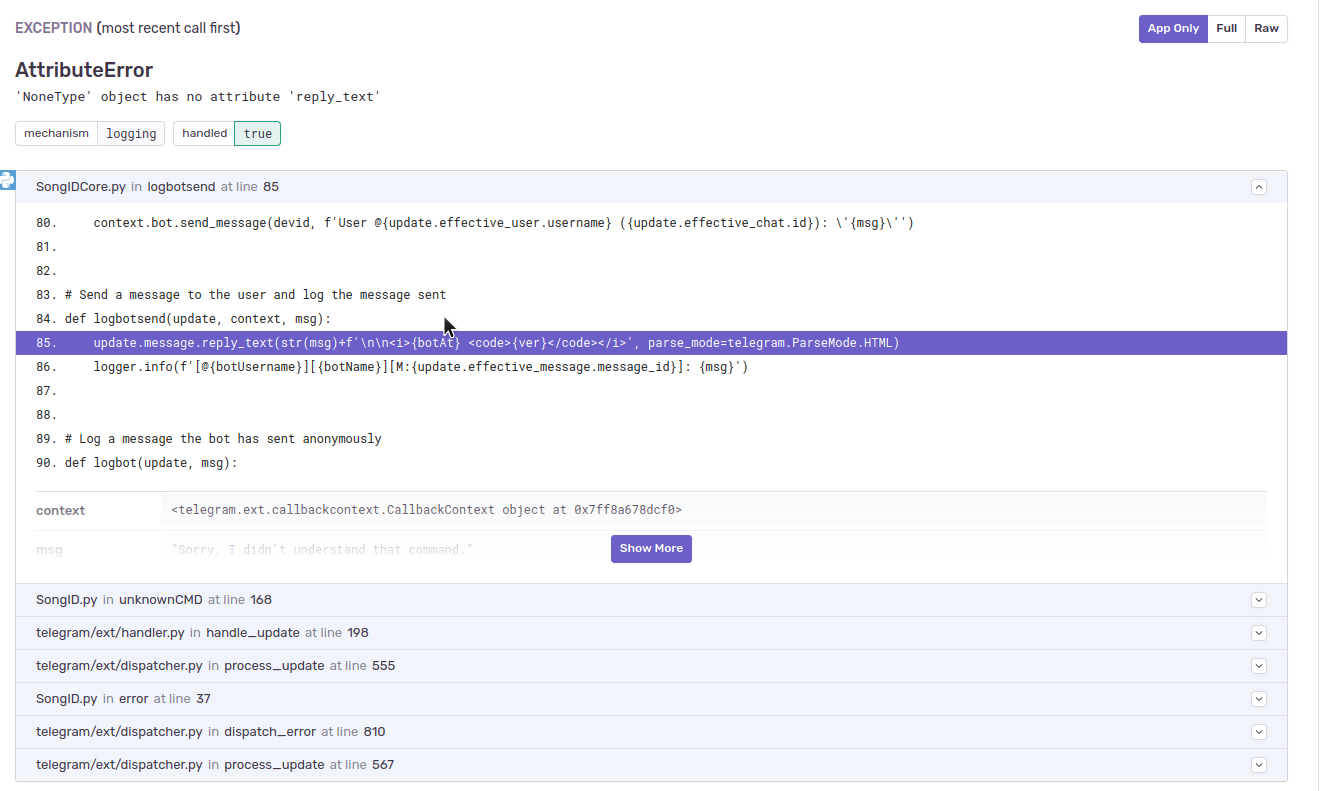Viewport: 1327px width, 791px height.
Task: Click the Python platform icon
Action: [7, 180]
